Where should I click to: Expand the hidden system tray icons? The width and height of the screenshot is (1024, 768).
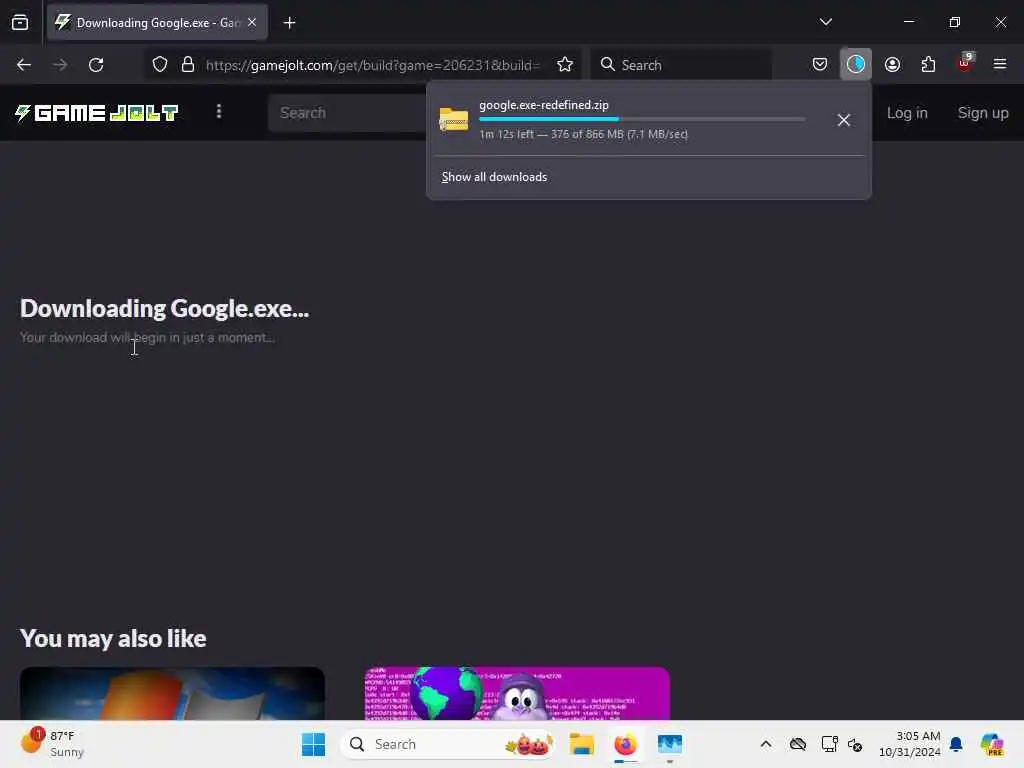[766, 744]
